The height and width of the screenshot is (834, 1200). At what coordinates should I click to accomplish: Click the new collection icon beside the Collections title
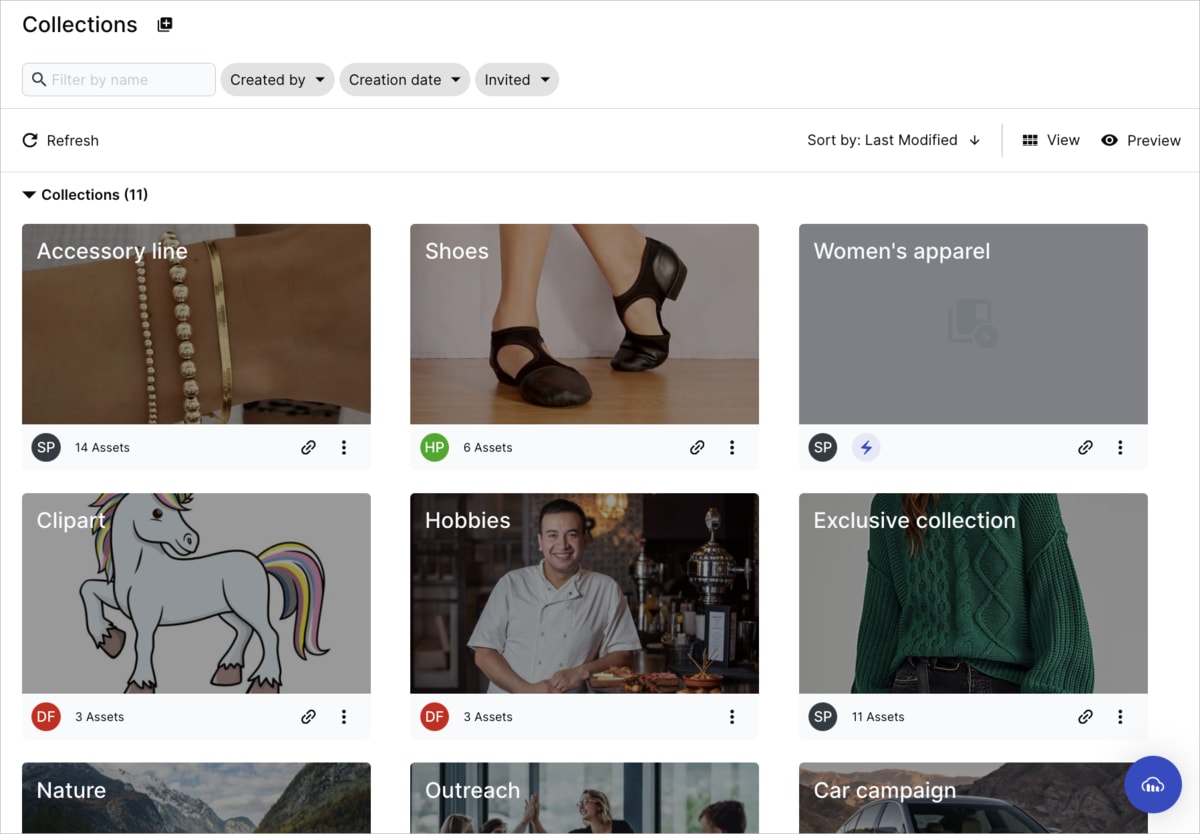tap(165, 25)
